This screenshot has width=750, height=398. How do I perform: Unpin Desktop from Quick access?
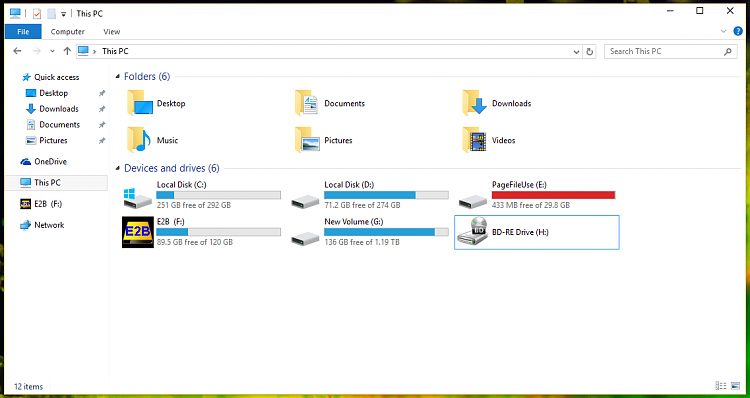101,93
